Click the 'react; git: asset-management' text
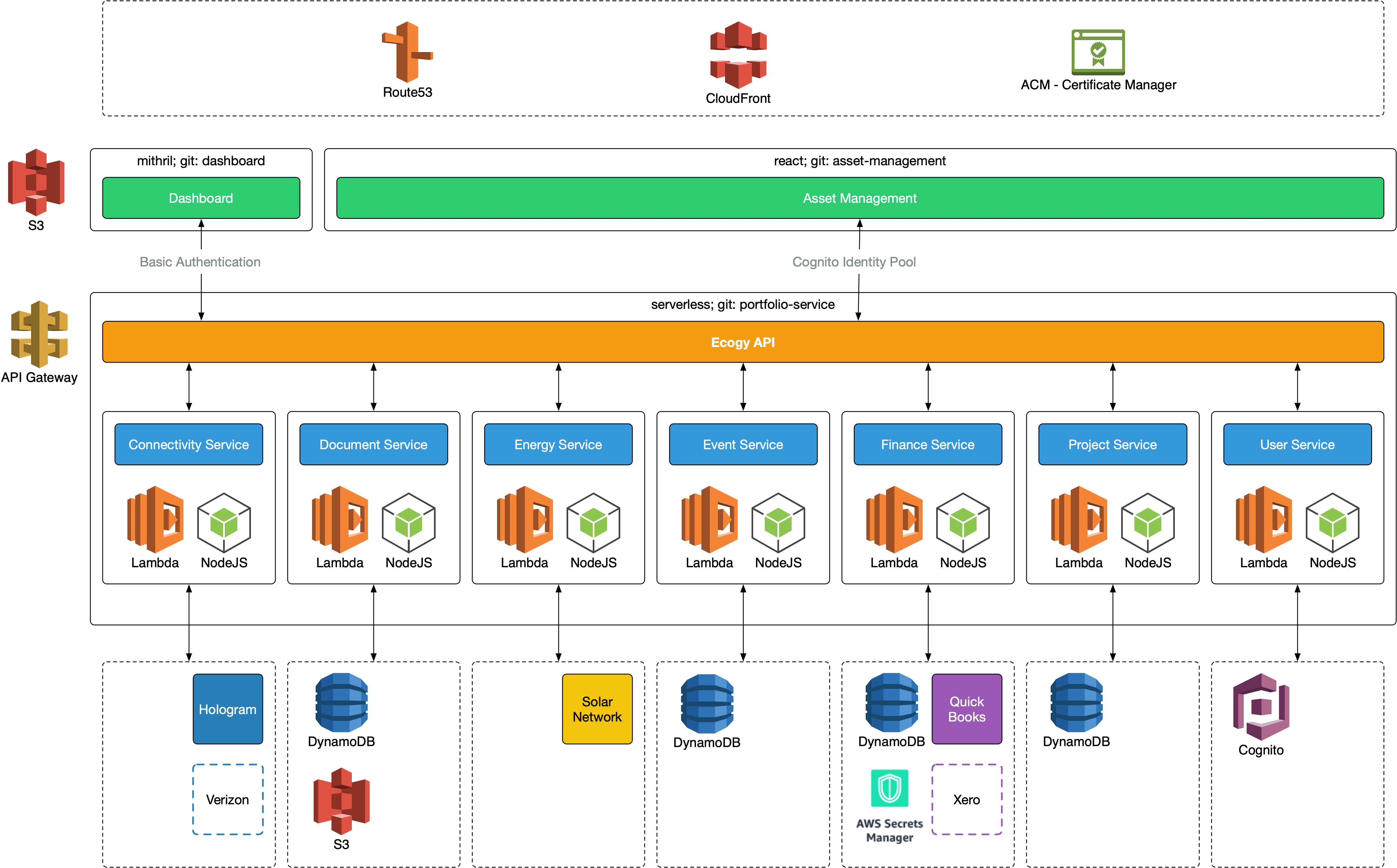1397x868 pixels. [x=860, y=161]
